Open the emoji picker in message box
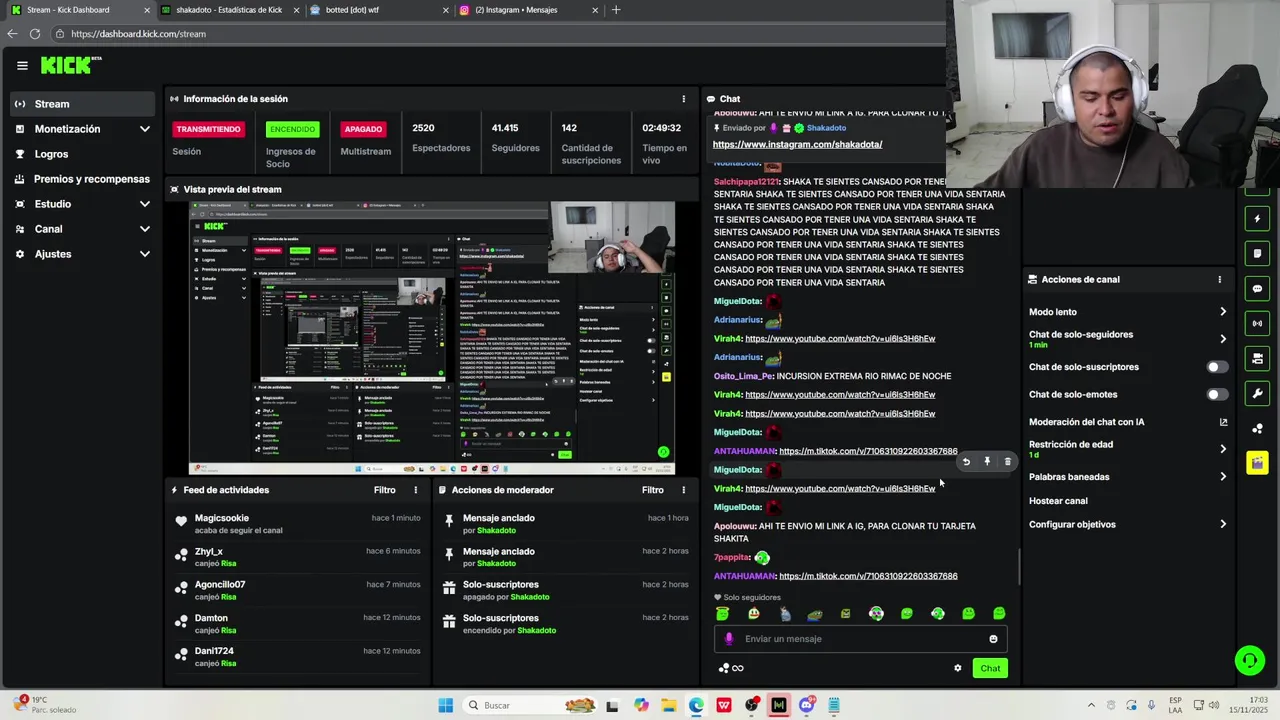This screenshot has height=720, width=1280. pos(993,639)
